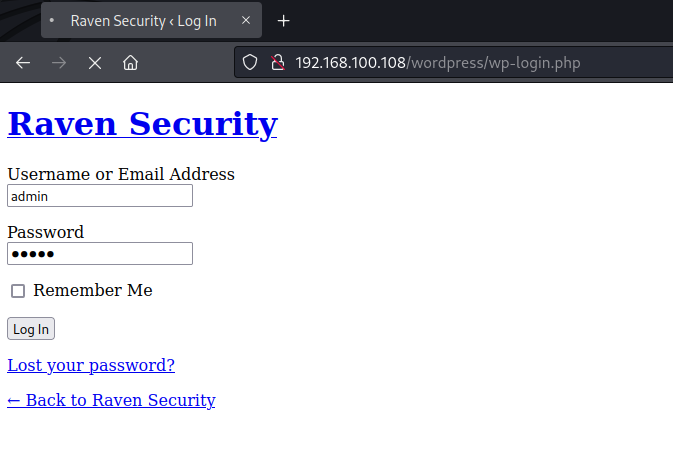The height and width of the screenshot is (457, 673).
Task: Click the username field containing admin
Action: point(100,197)
